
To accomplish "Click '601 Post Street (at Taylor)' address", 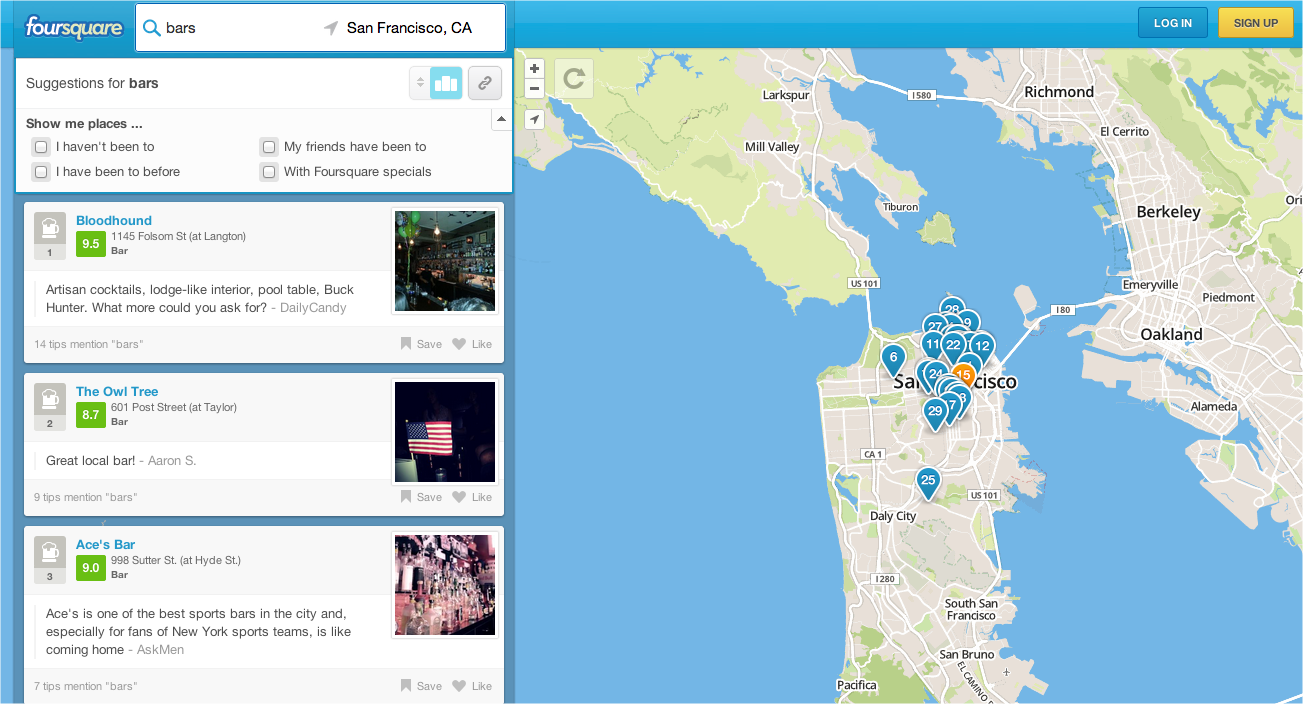I will [x=174, y=407].
